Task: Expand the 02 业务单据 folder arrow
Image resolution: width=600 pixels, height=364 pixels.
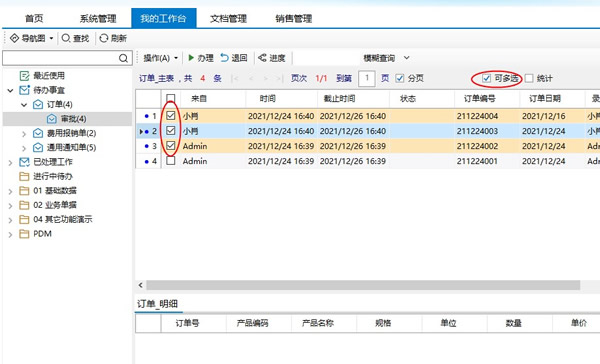Action: pyautogui.click(x=10, y=206)
